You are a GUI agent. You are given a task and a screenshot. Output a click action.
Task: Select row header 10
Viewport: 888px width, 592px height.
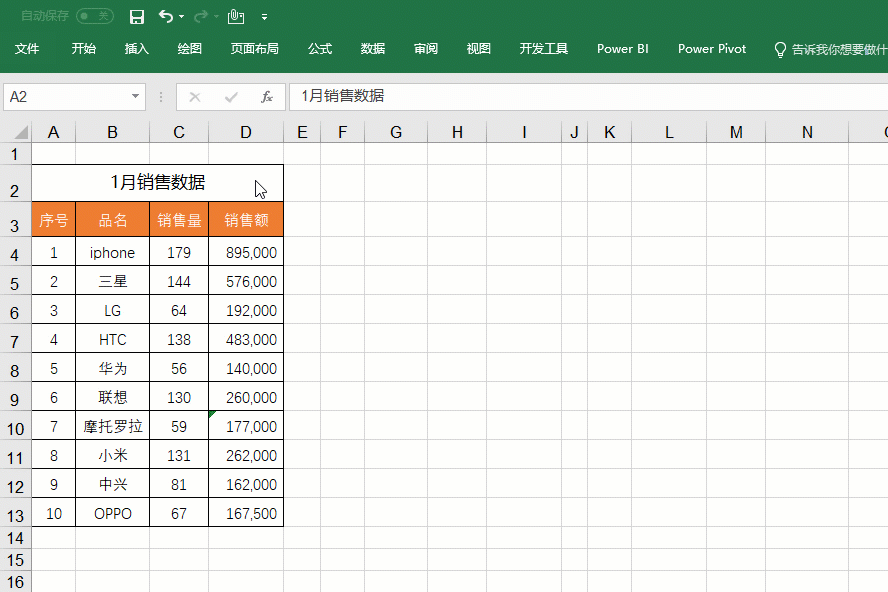(15, 428)
